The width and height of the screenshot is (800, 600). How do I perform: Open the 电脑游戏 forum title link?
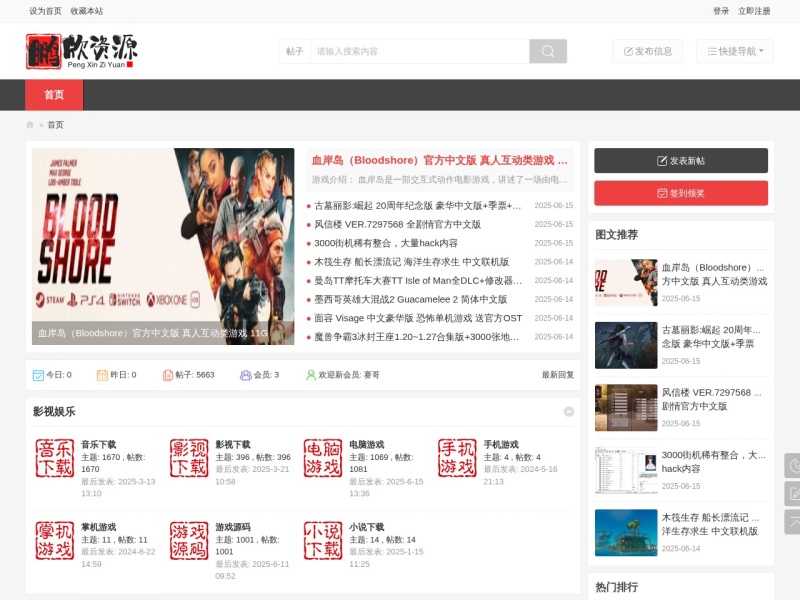(x=367, y=445)
